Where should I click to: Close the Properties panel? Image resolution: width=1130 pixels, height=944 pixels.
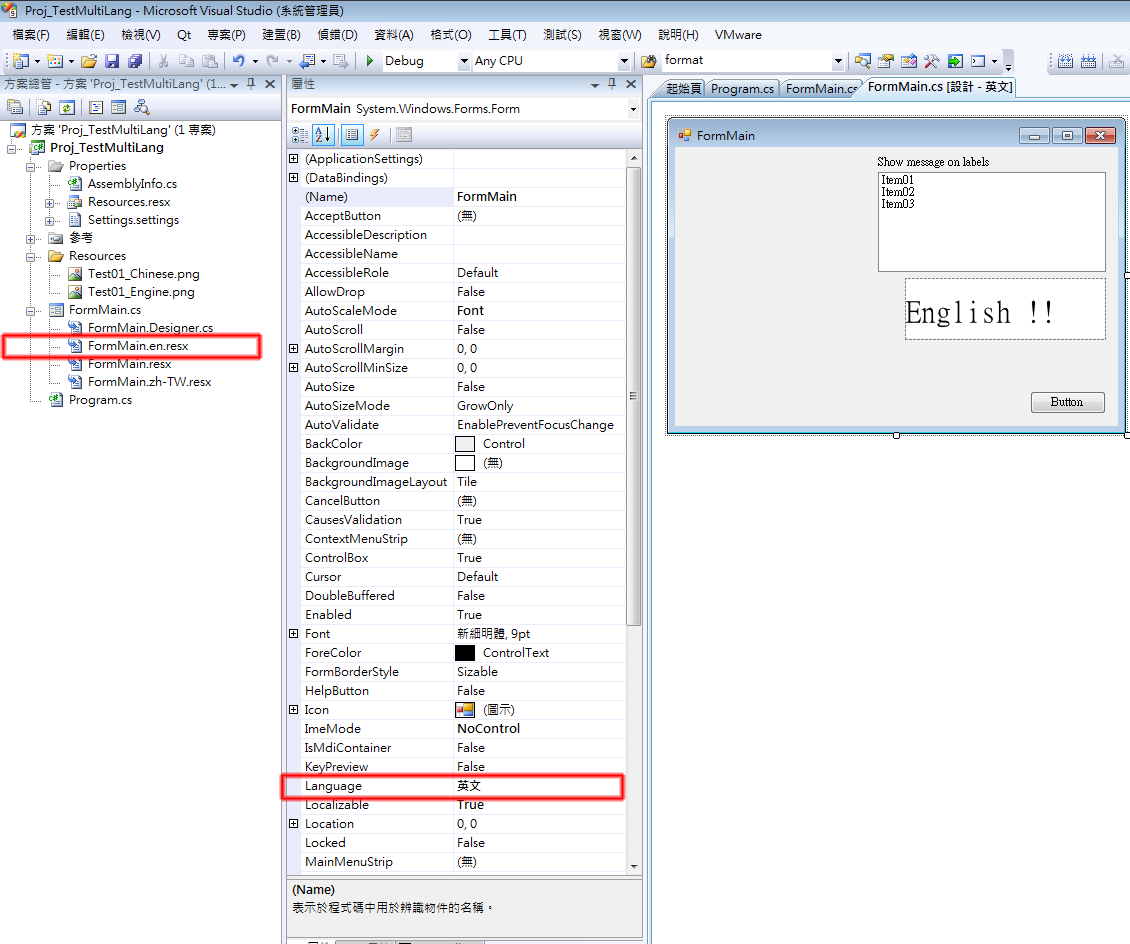click(x=631, y=84)
